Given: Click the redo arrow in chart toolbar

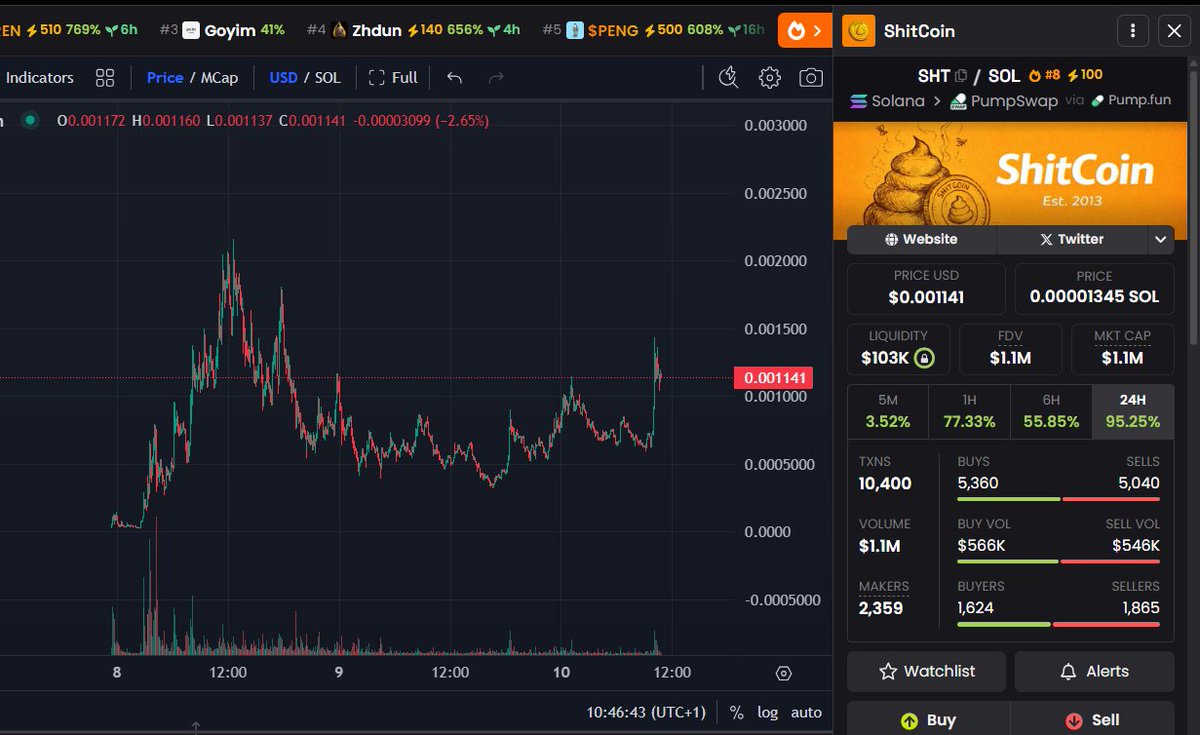Looking at the screenshot, I should click(x=496, y=77).
